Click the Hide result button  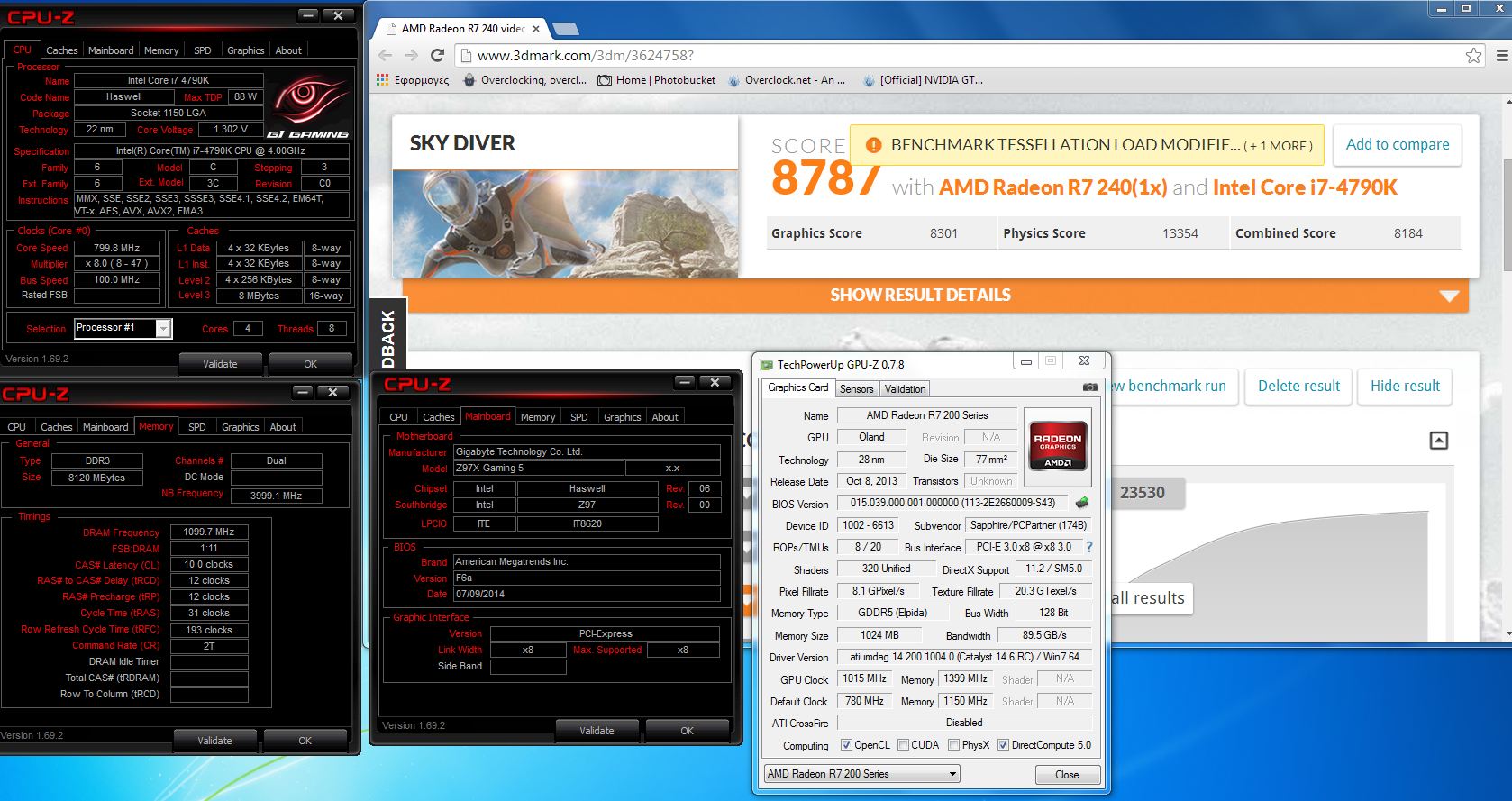tap(1405, 386)
